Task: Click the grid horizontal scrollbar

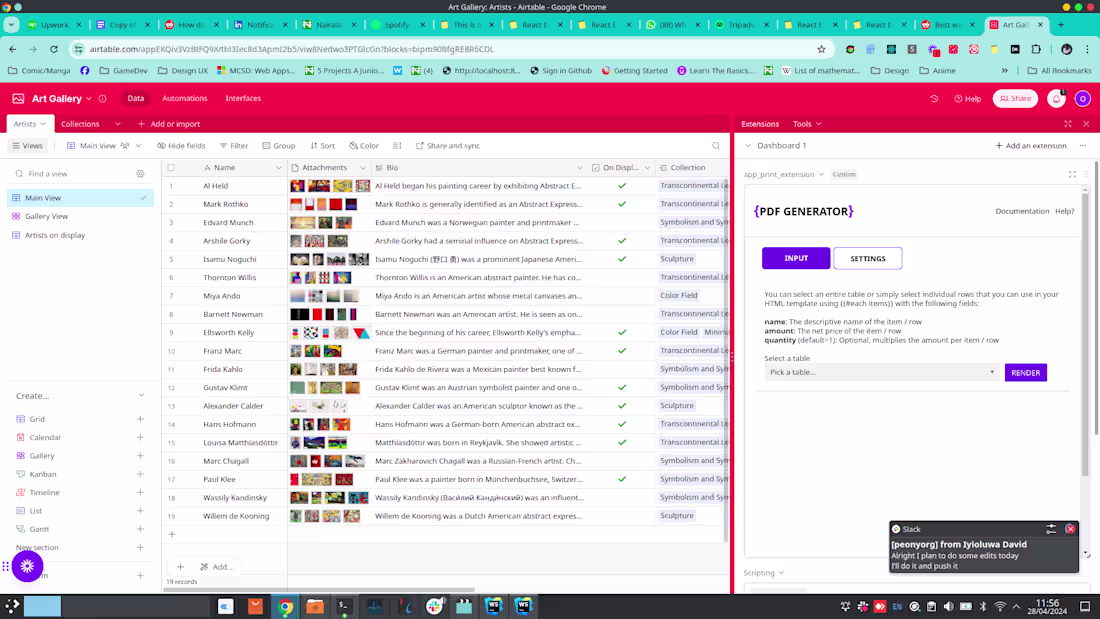Action: (319, 590)
